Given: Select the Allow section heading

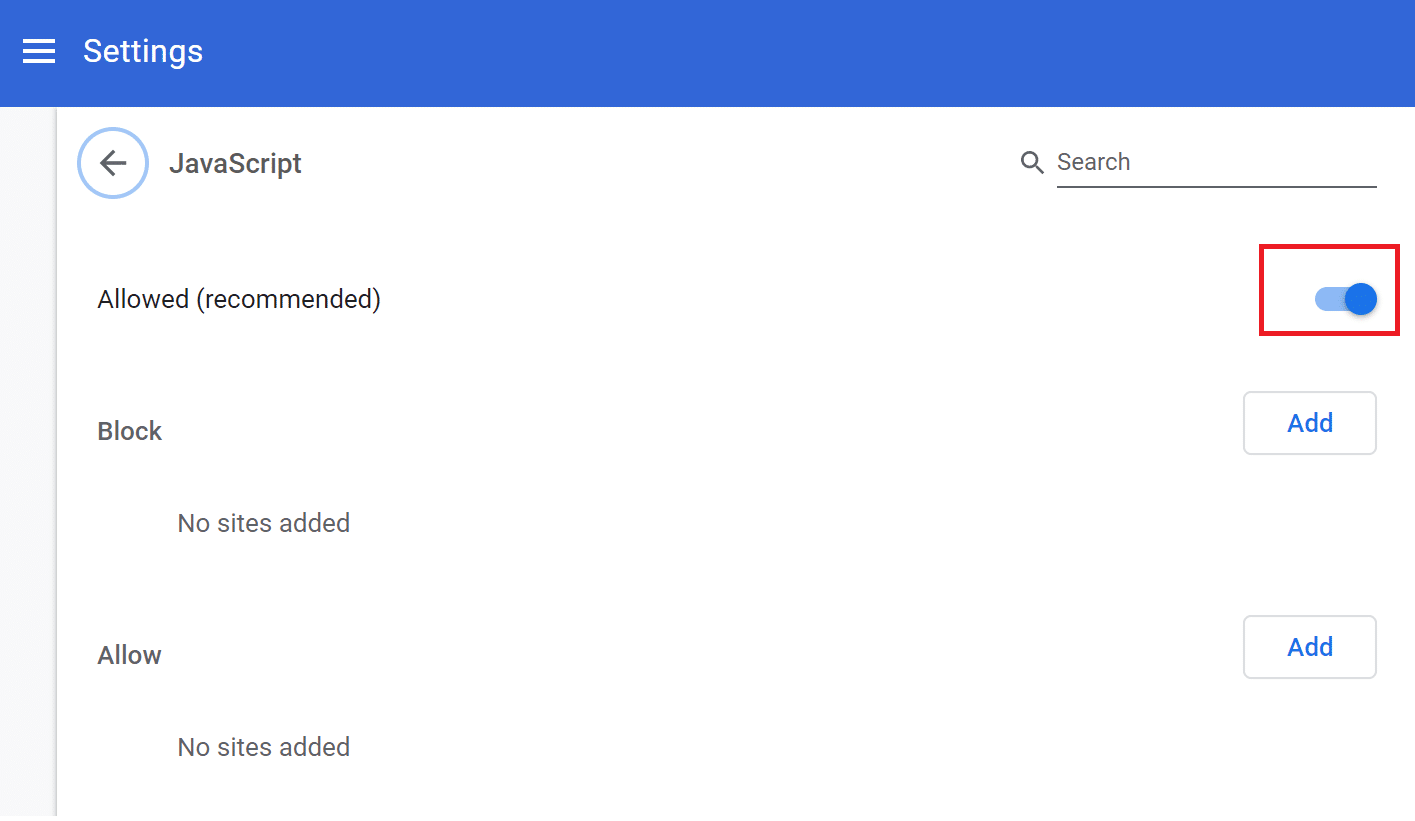Looking at the screenshot, I should pos(130,655).
